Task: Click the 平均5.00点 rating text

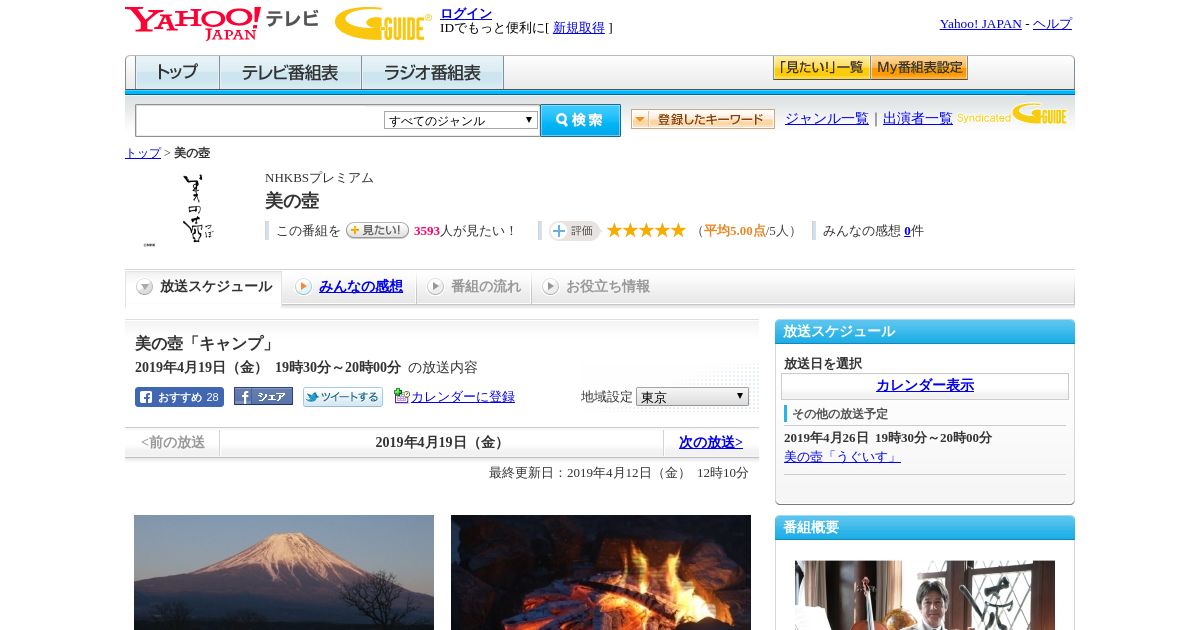Action: (735, 231)
